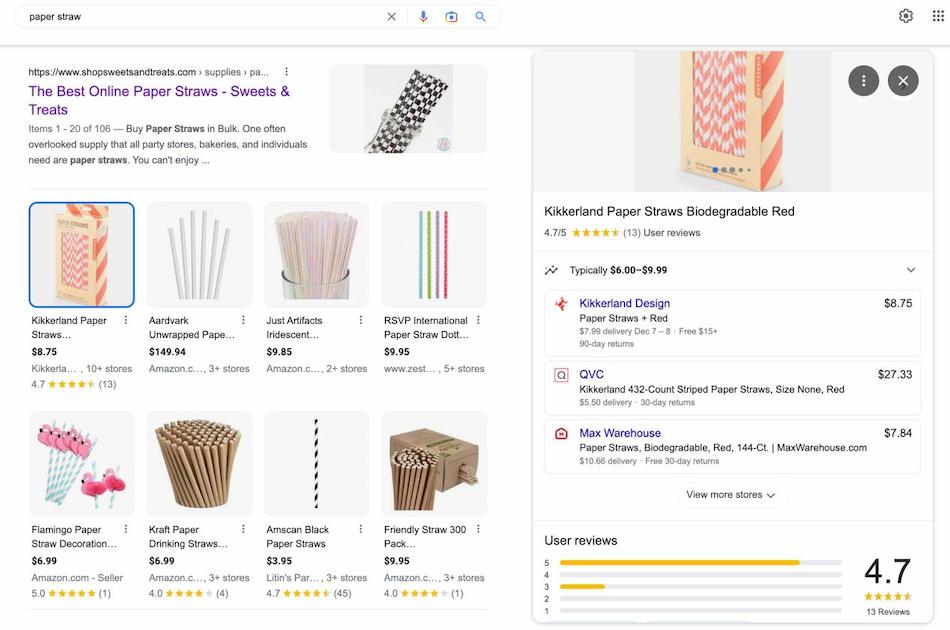The image size is (950, 630).
Task: Open the QVC store offer
Action: pos(591,374)
